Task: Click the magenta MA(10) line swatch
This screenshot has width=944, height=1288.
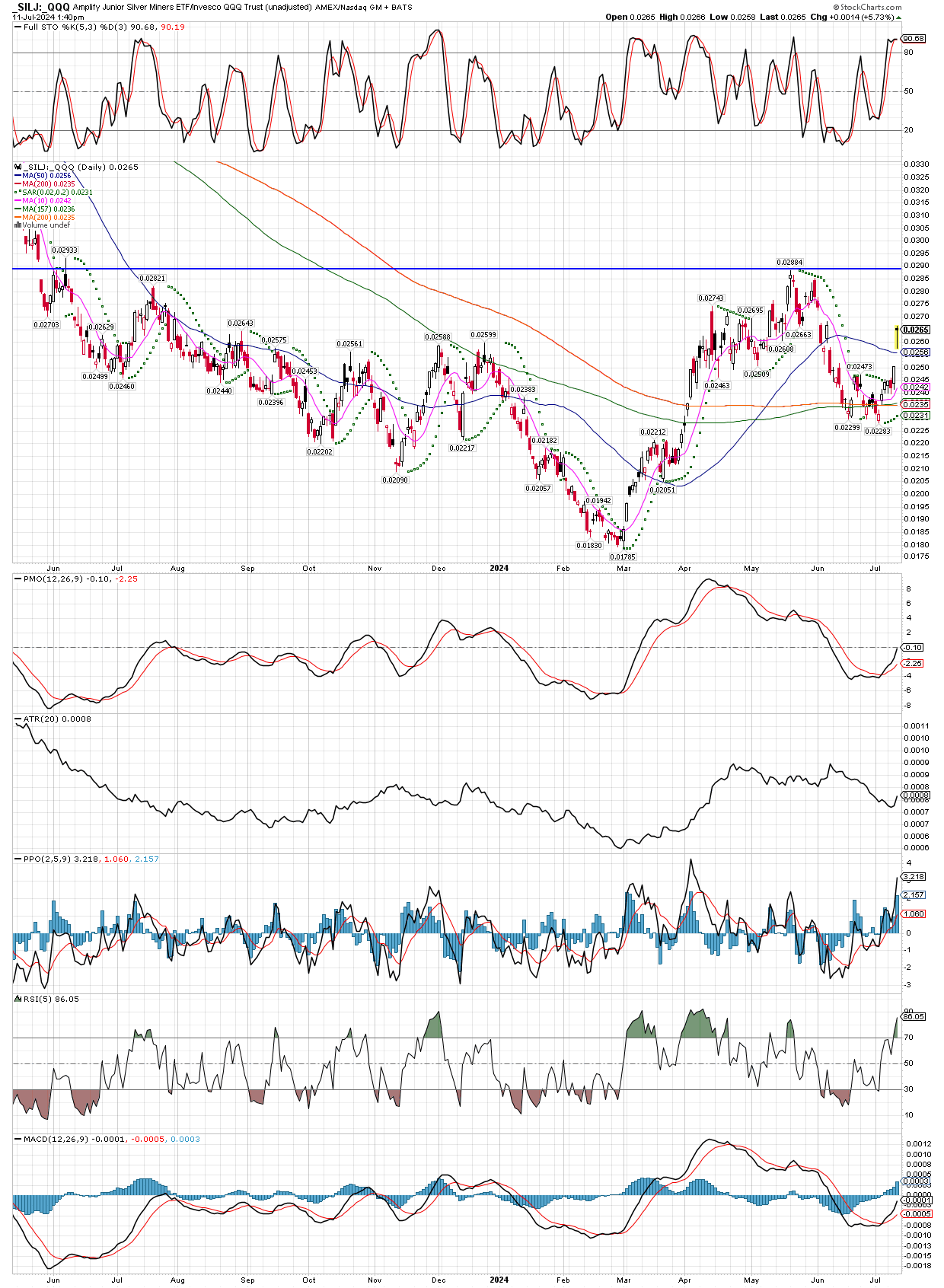Action: [x=18, y=201]
